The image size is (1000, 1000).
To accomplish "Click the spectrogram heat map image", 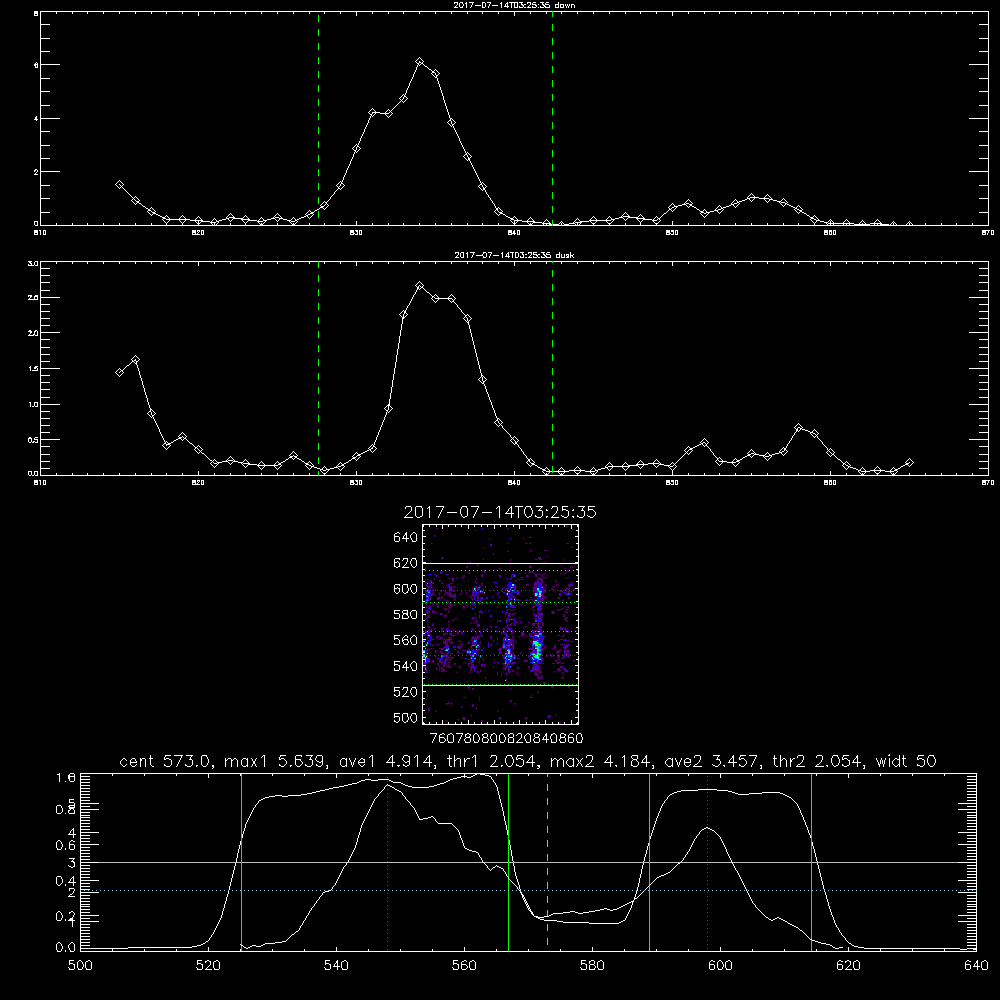I will tap(501, 624).
